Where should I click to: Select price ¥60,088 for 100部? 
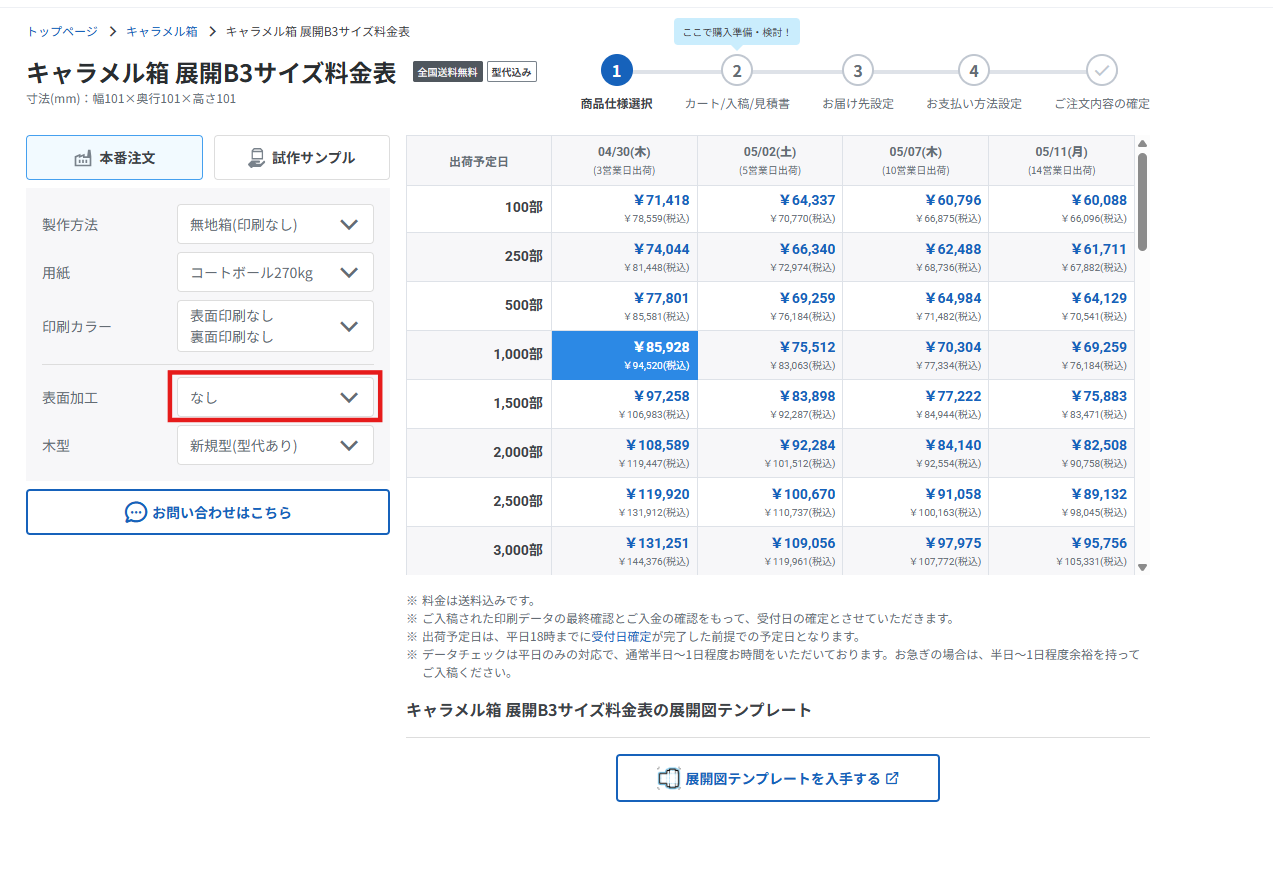point(1062,209)
